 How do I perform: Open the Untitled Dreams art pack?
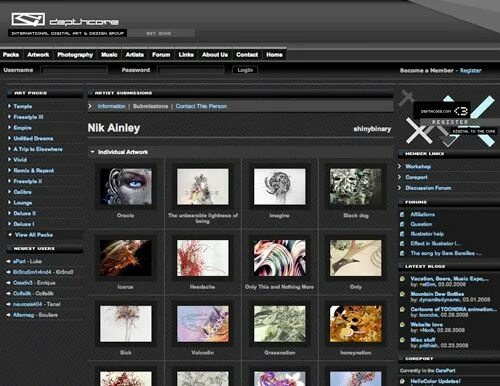33,138
